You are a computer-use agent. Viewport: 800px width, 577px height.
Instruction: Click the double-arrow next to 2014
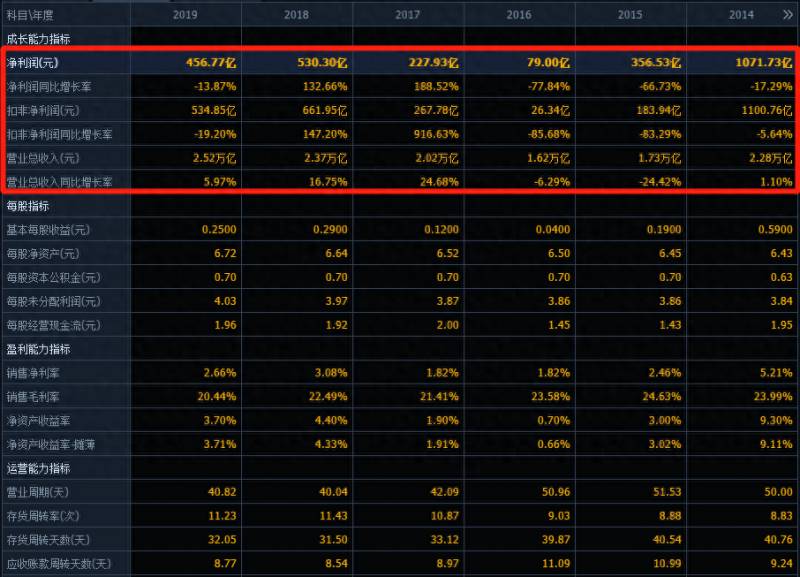tap(787, 15)
